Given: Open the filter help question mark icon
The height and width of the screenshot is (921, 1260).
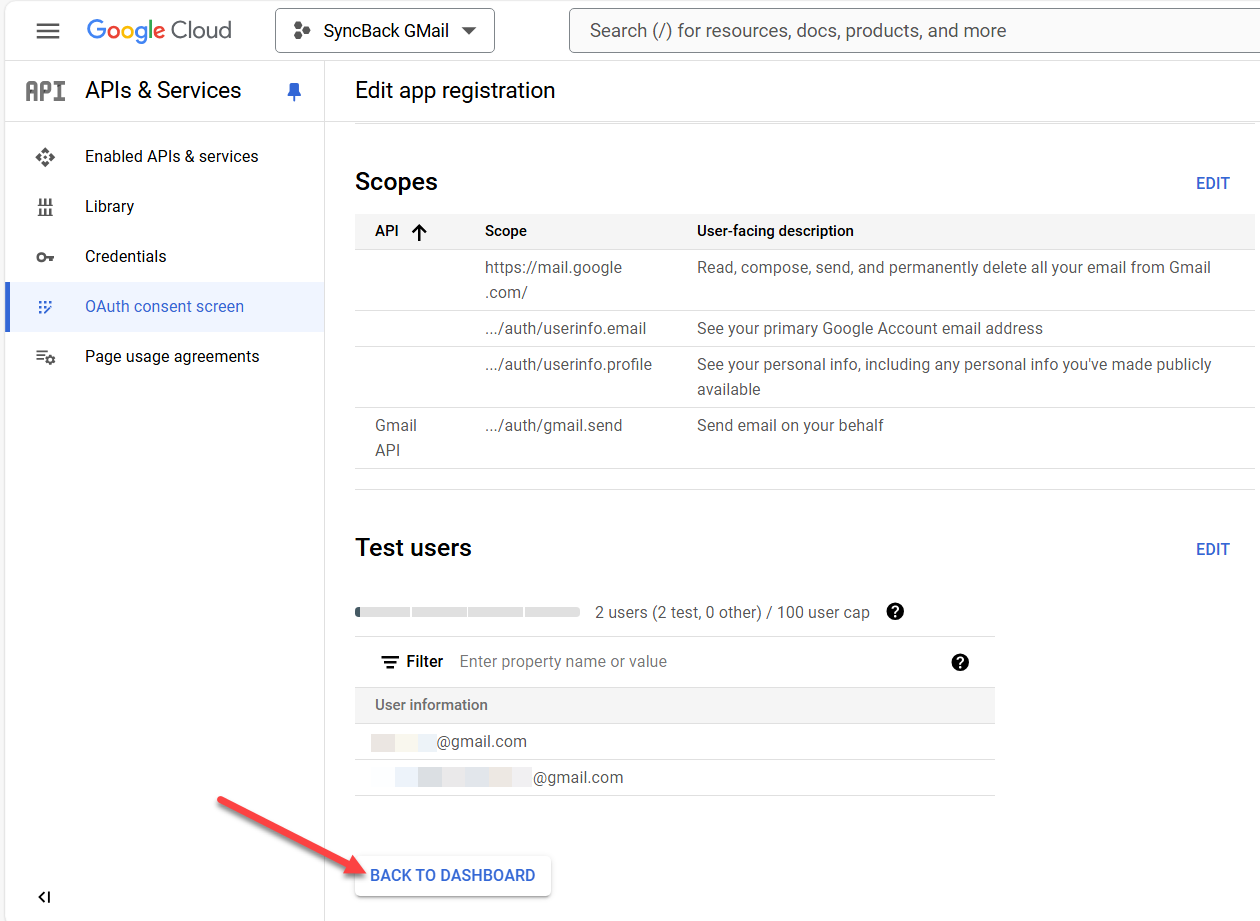Looking at the screenshot, I should [960, 662].
